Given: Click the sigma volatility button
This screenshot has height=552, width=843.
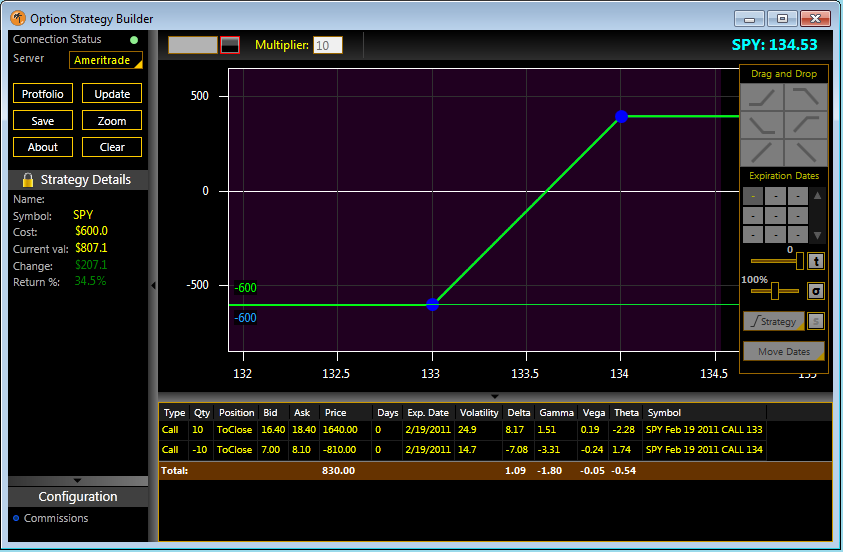Looking at the screenshot, I should point(816,291).
